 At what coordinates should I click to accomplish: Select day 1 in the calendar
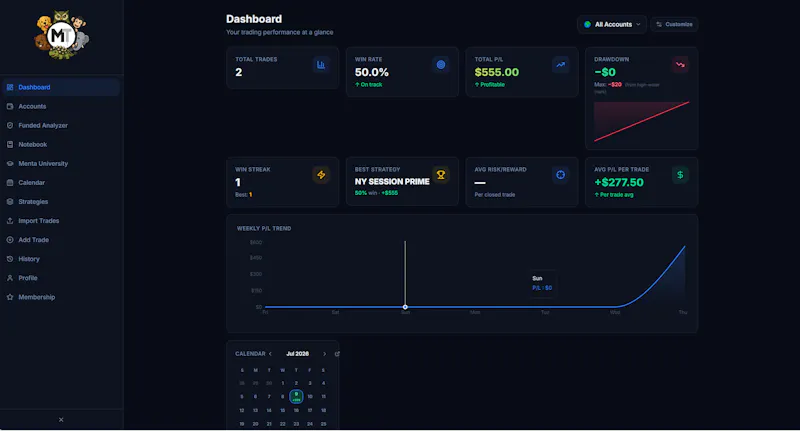coord(283,383)
